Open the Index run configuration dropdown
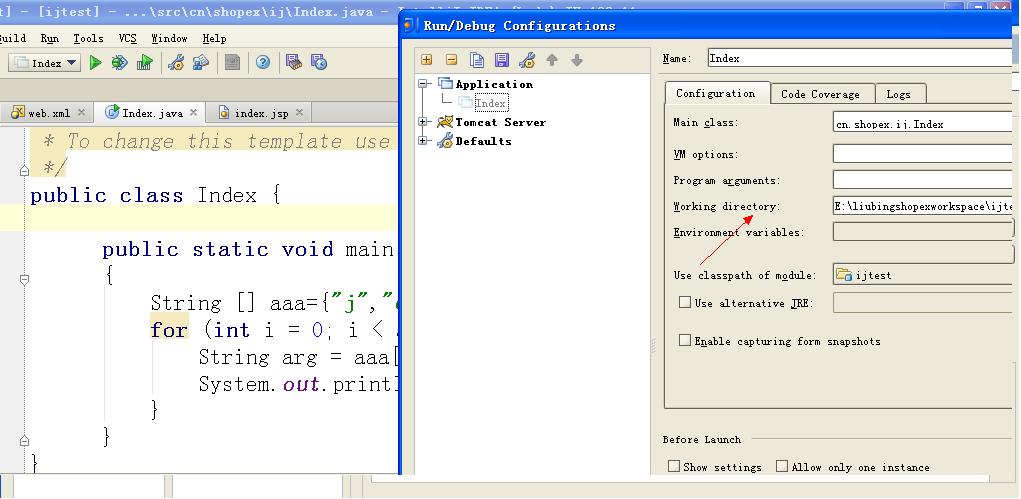The width and height of the screenshot is (1021, 499). click(45, 63)
